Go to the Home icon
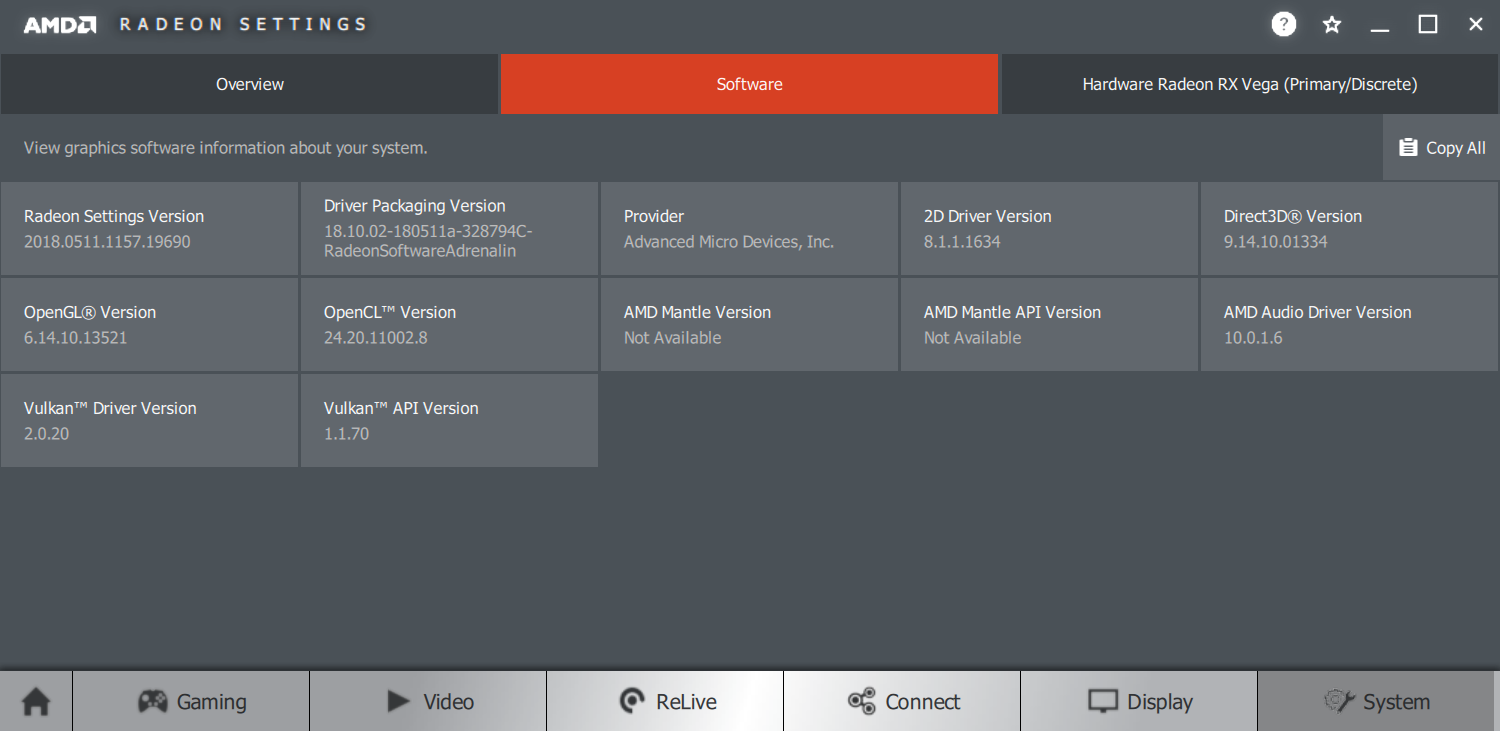The image size is (1500, 731). click(36, 701)
